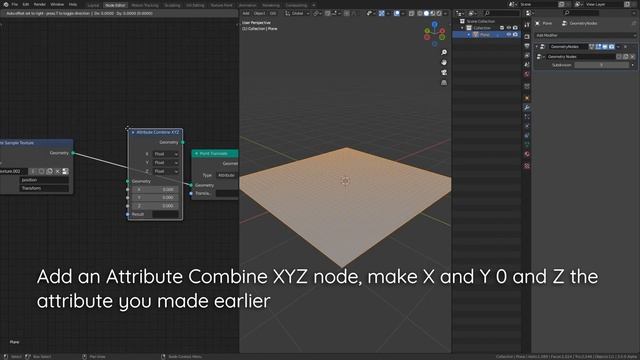This screenshot has width=640, height=360.
Task: Open the Help menu
Action: (x=73, y=4)
